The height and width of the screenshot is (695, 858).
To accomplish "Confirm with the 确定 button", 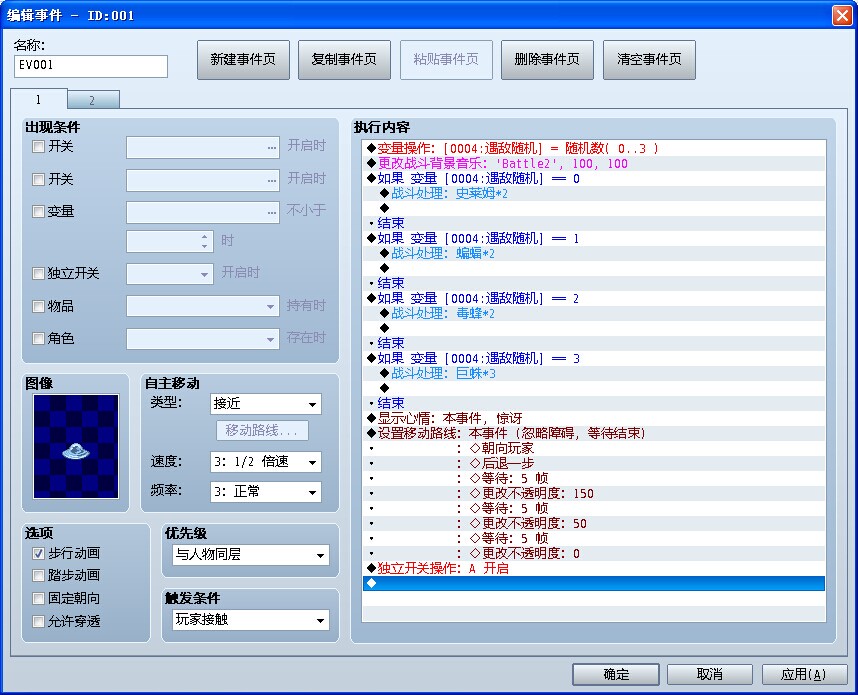I will point(616,674).
